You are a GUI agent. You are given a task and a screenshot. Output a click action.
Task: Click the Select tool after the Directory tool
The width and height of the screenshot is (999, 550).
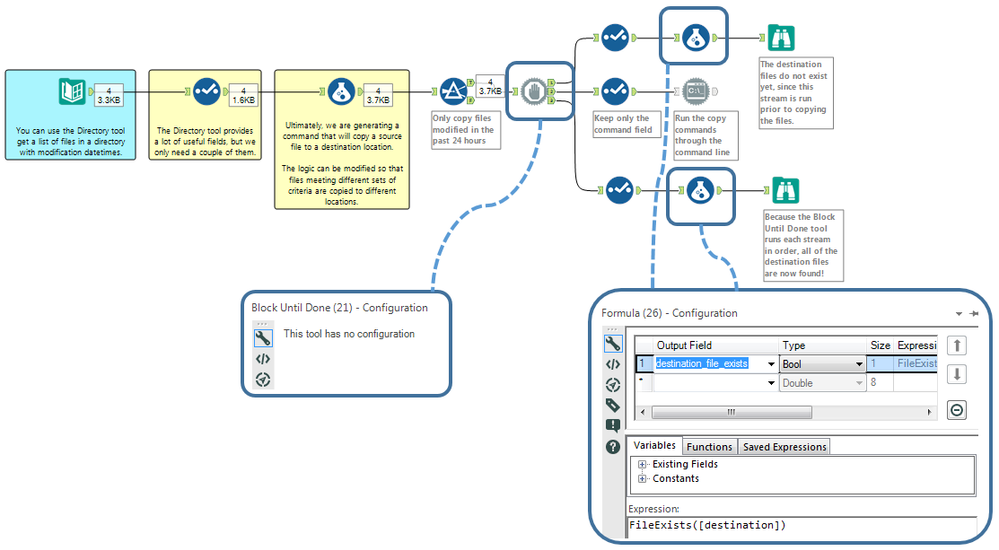(x=206, y=91)
